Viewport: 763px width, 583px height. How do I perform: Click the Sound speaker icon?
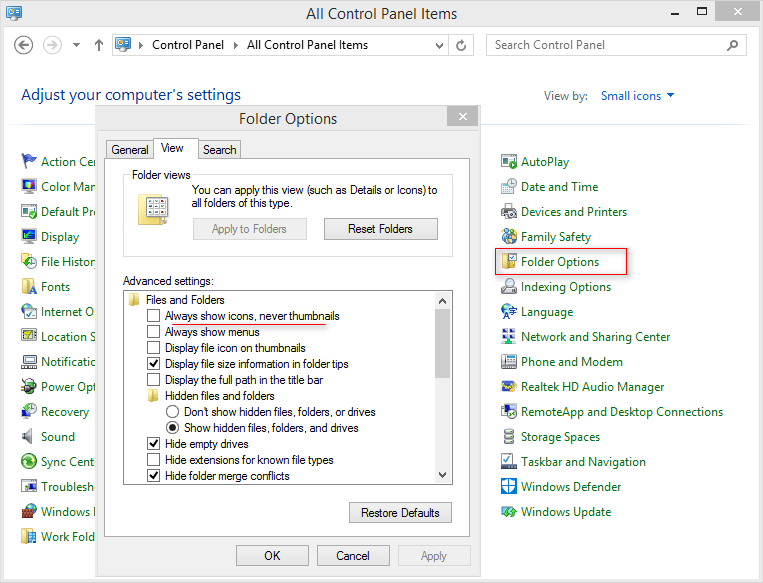click(28, 437)
